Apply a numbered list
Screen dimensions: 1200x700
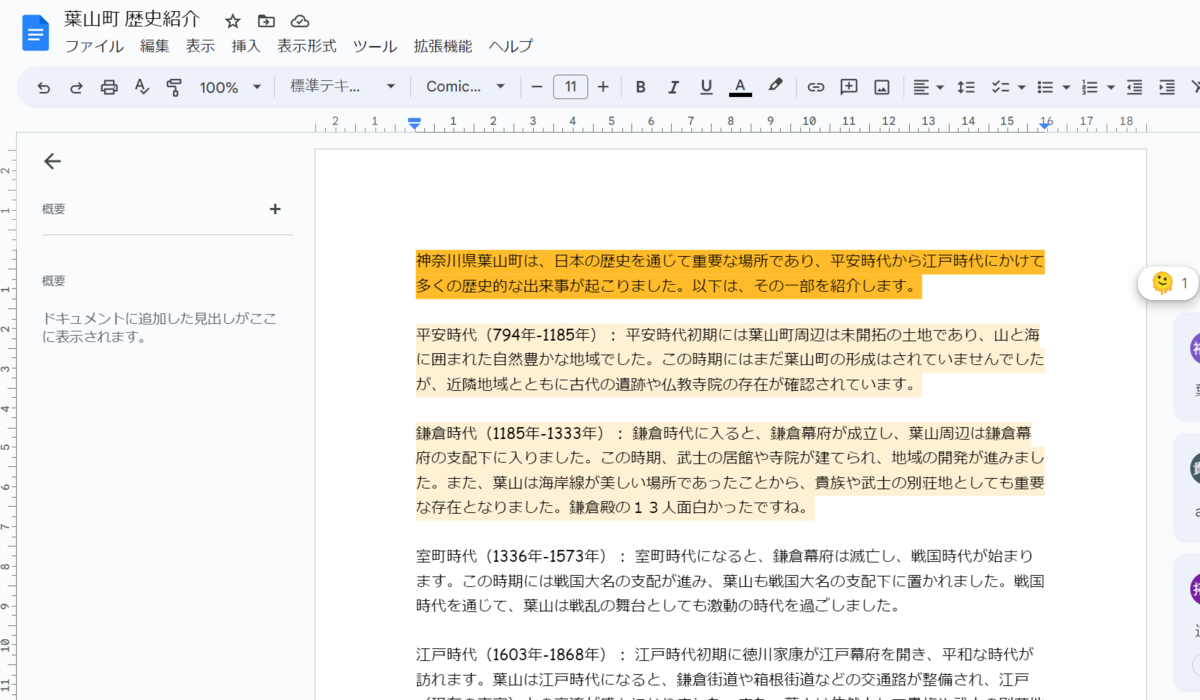pos(1091,87)
